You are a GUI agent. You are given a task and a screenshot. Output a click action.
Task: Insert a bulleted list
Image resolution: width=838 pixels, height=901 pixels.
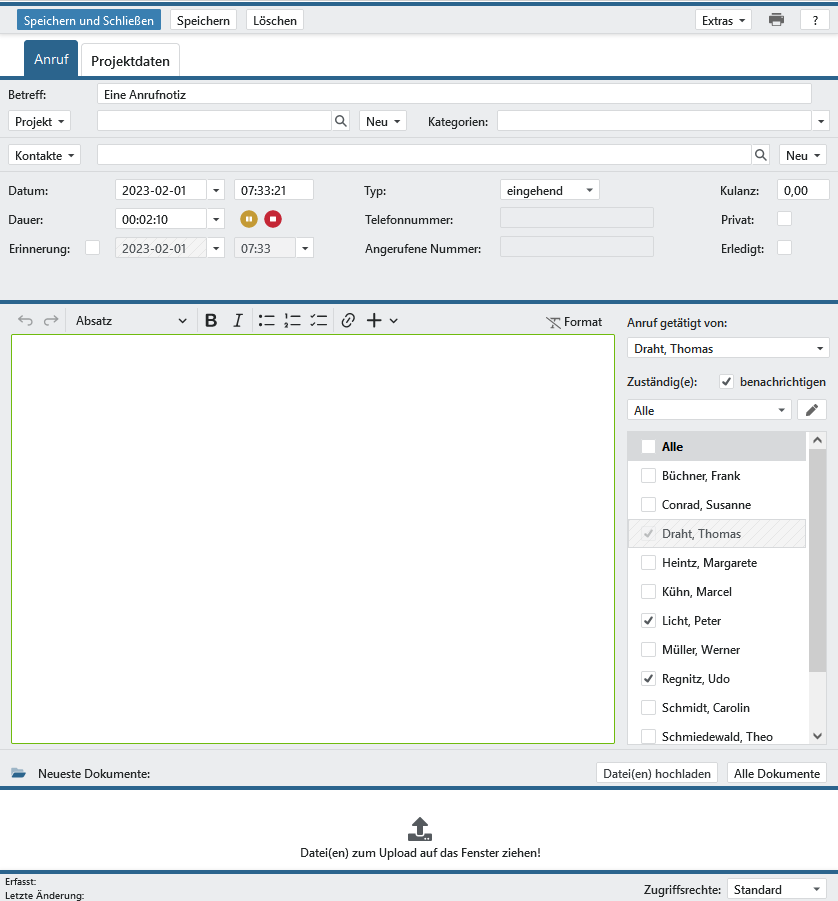(x=267, y=321)
